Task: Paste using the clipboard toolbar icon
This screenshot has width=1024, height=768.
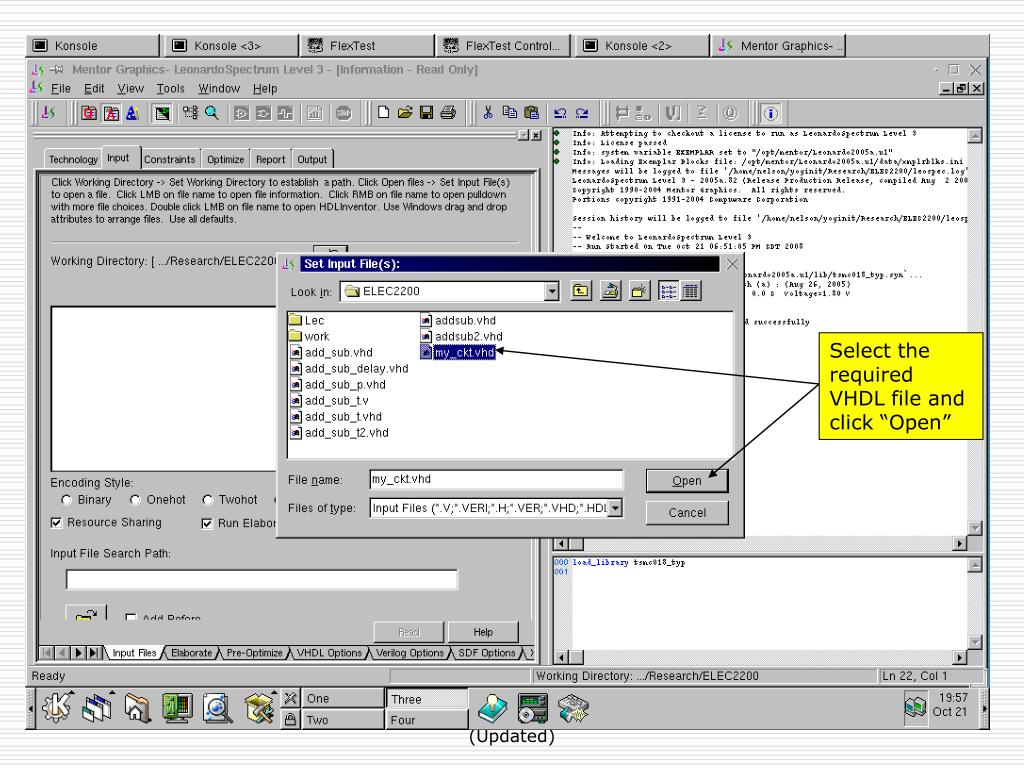Action: click(532, 113)
